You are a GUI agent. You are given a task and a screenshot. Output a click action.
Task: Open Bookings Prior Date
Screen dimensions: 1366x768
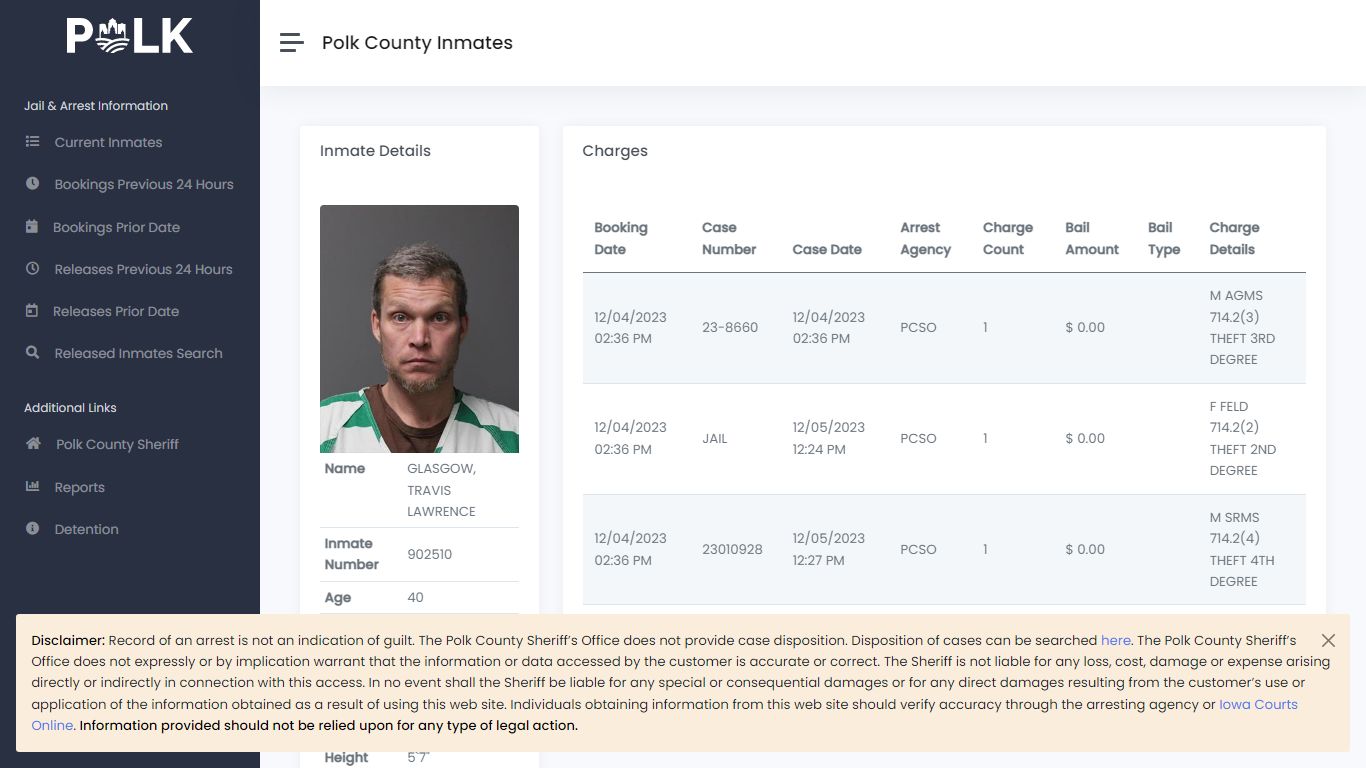(x=116, y=227)
